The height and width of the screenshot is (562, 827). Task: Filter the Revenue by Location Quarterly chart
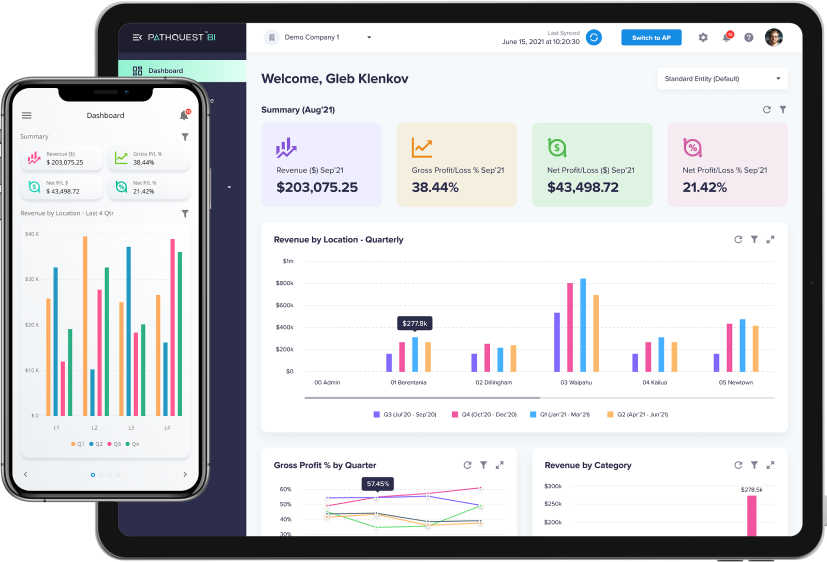coord(755,240)
